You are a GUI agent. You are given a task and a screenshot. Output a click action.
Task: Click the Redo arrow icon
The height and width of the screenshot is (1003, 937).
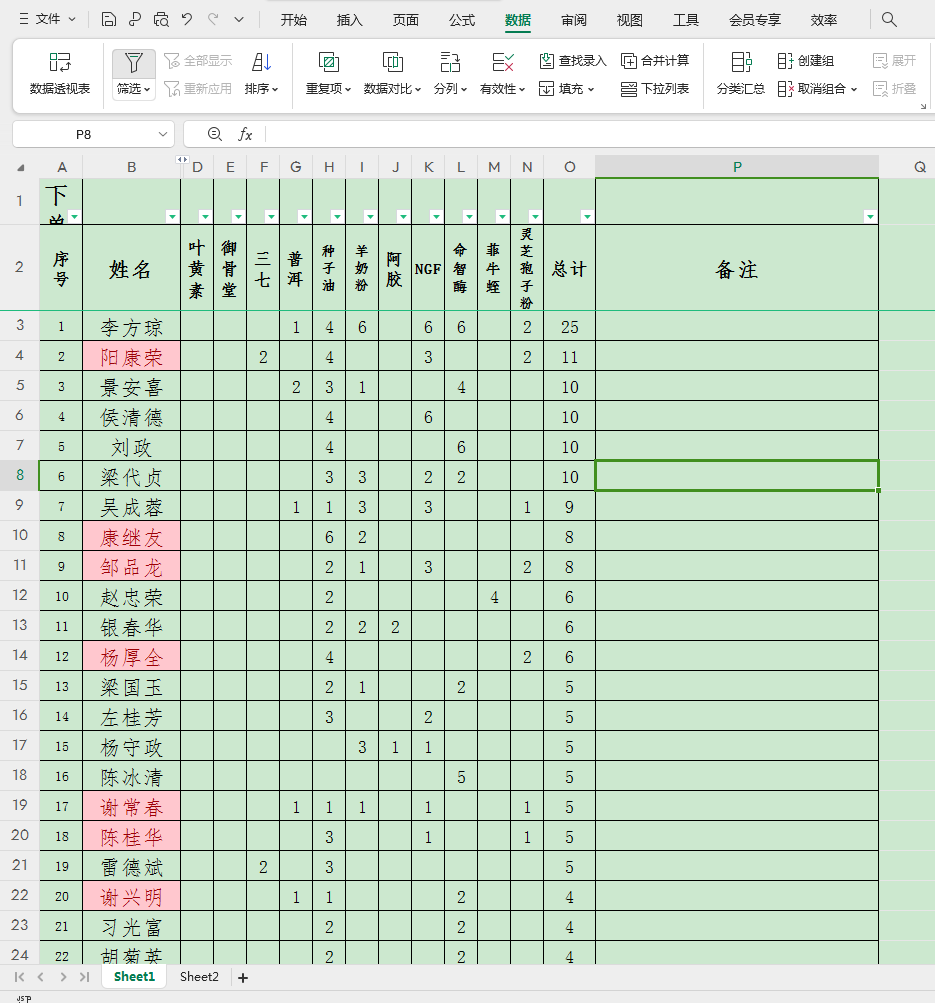(x=213, y=19)
